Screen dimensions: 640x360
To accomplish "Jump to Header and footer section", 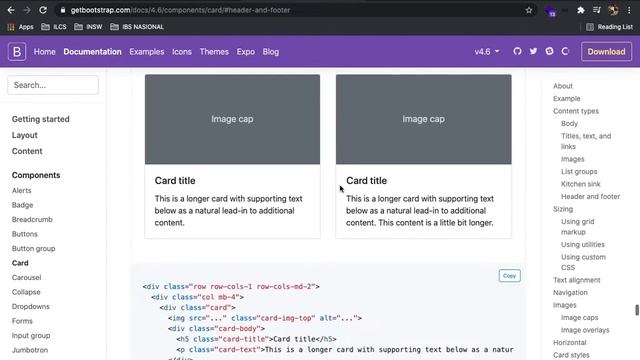I will point(591,196).
